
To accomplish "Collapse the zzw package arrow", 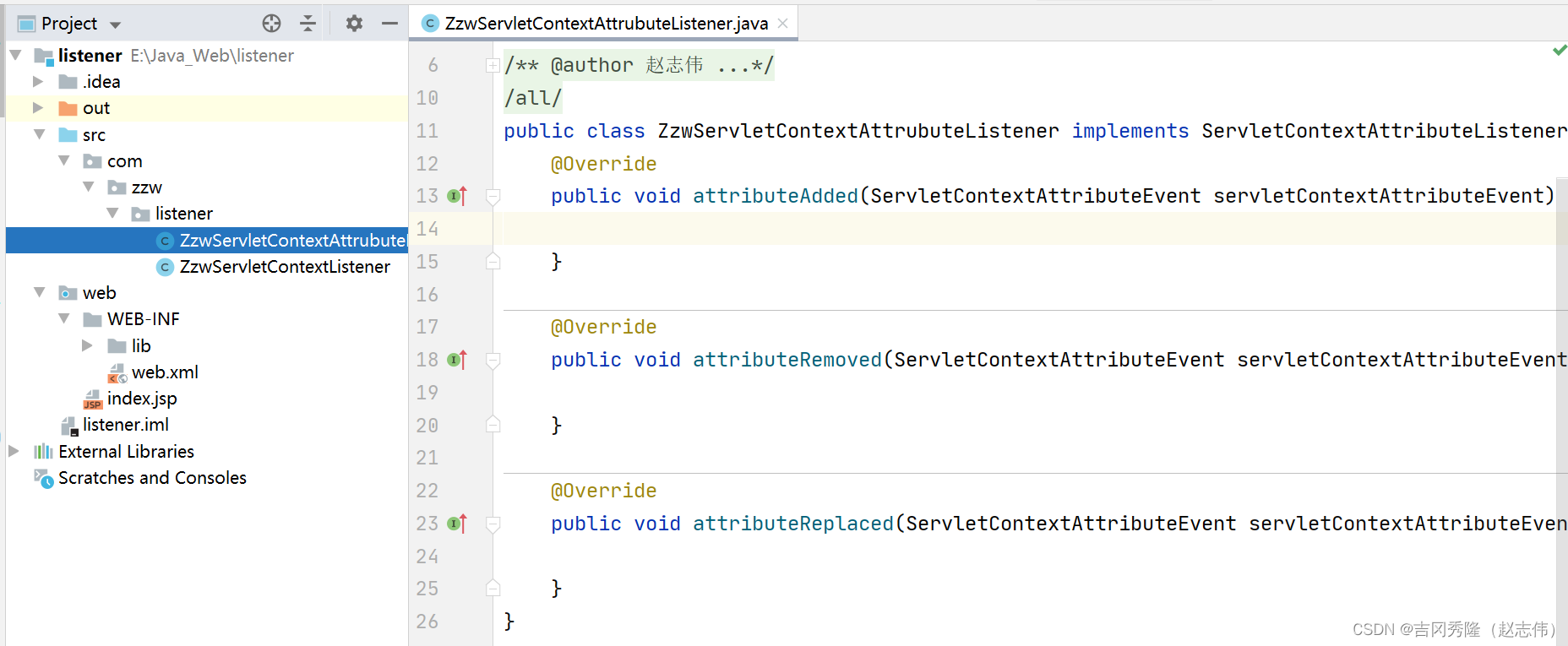I will pos(89,187).
